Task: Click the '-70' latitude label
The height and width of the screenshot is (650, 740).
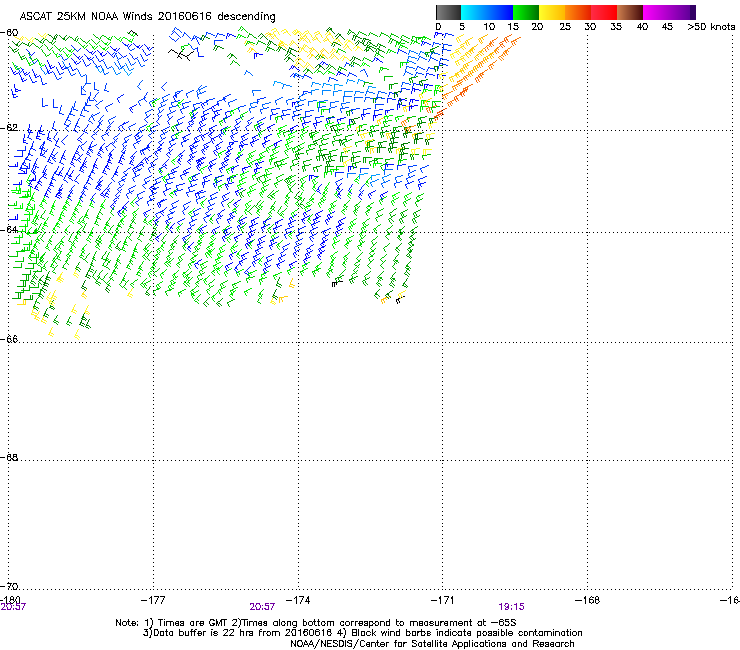Action: coord(9,586)
